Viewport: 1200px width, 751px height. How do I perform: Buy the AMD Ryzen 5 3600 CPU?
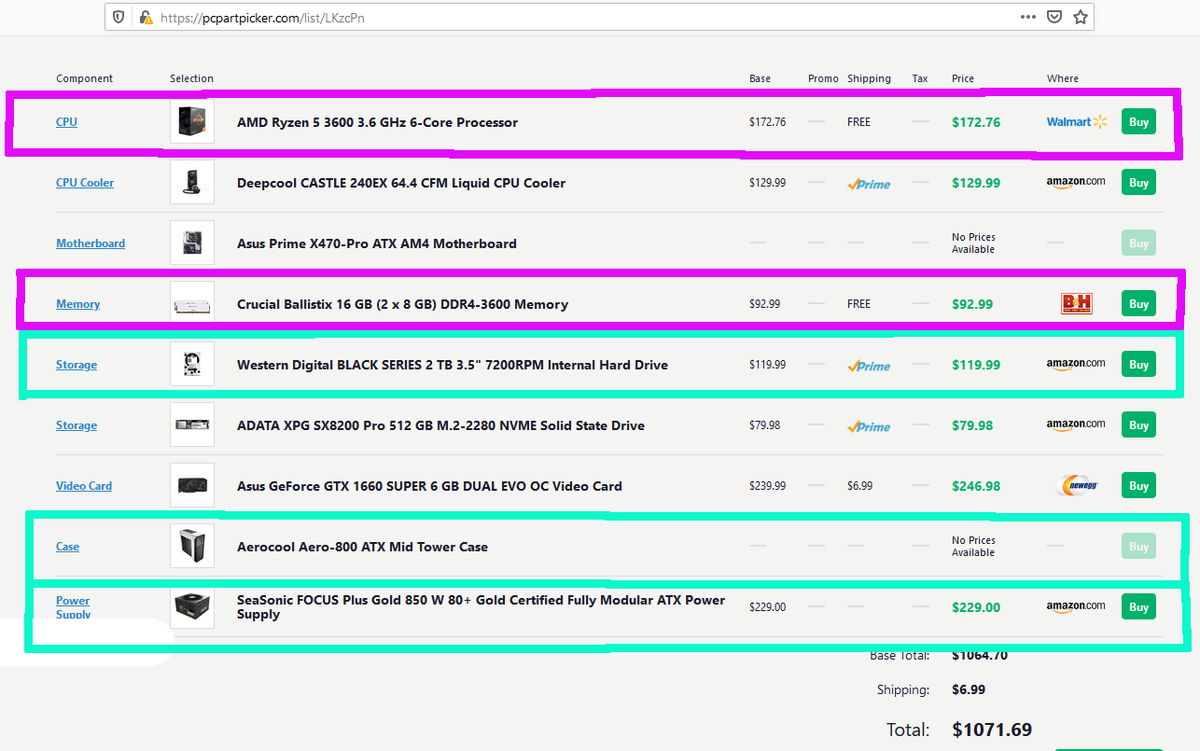click(x=1138, y=122)
